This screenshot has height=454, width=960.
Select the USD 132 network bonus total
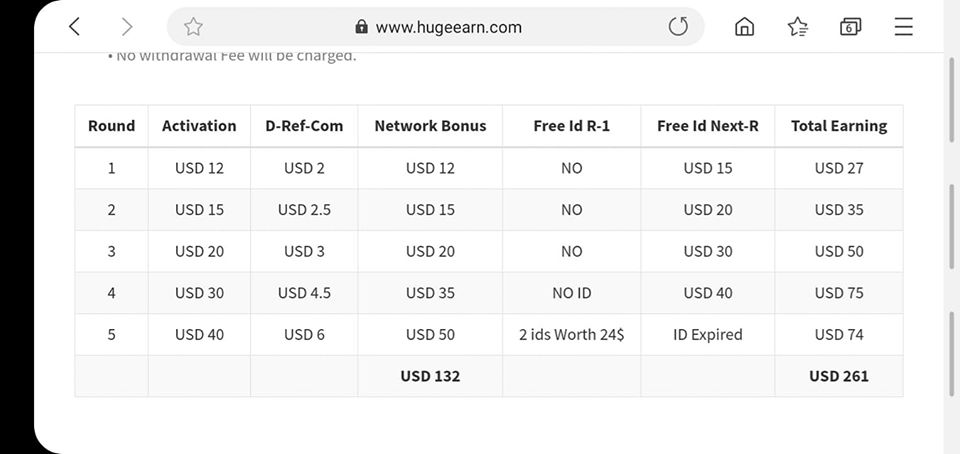(x=430, y=376)
